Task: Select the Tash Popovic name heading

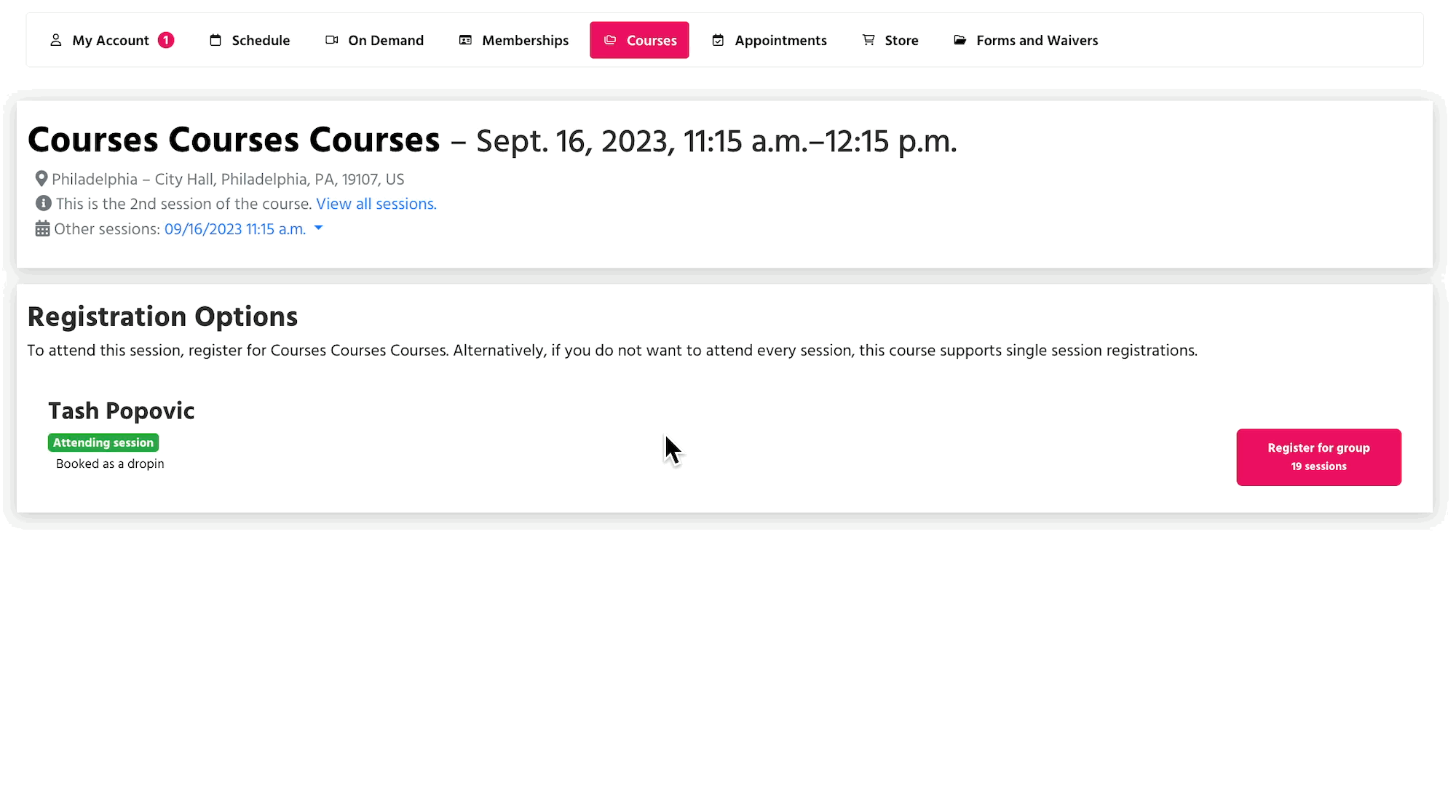Action: (122, 411)
